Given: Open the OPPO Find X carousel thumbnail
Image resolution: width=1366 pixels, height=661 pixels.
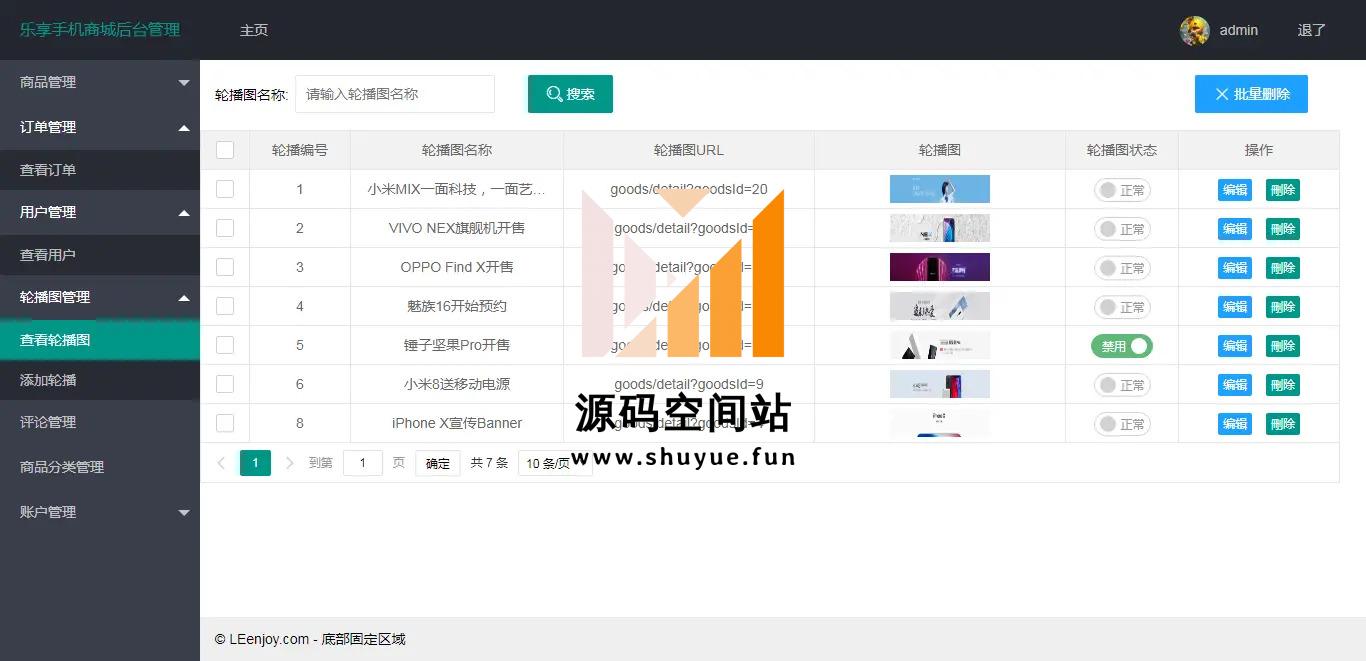Looking at the screenshot, I should point(940,267).
